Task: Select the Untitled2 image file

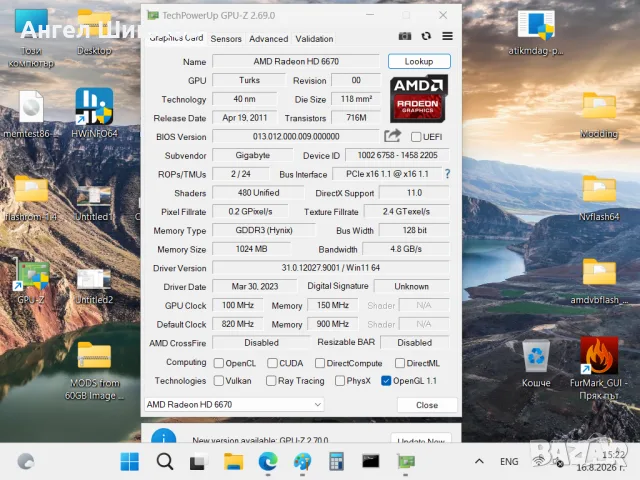Action: [93, 286]
